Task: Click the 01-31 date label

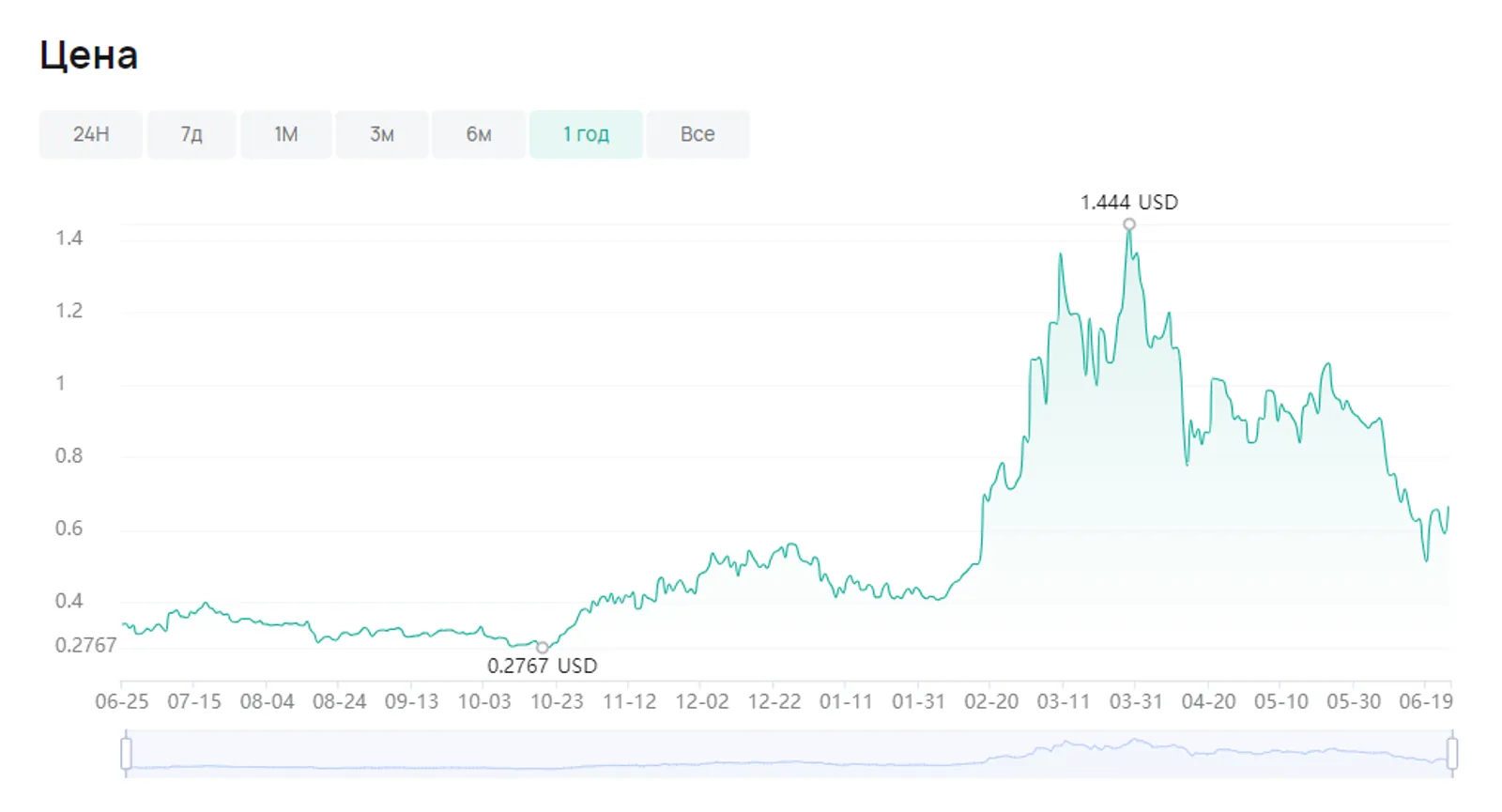Action: point(918,701)
